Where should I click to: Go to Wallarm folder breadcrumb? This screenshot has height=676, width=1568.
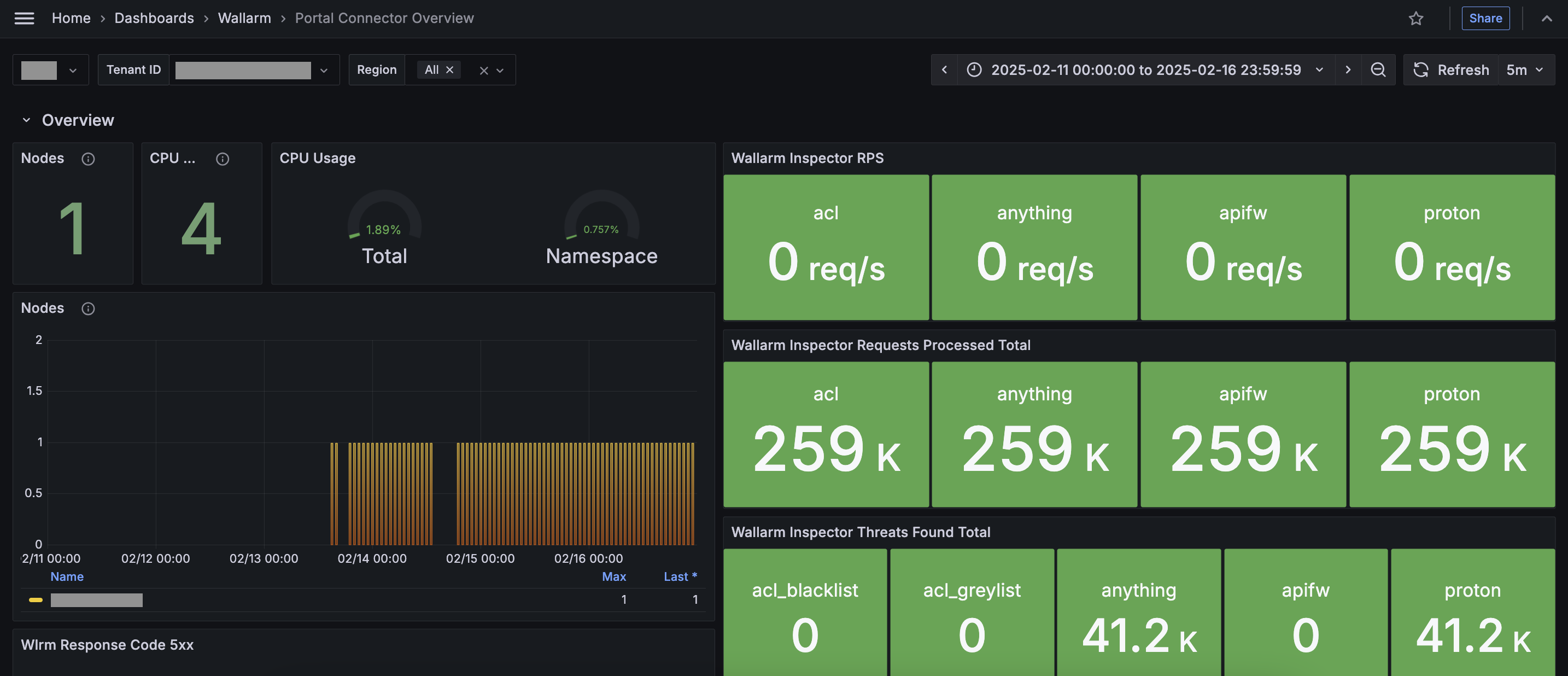click(x=244, y=18)
